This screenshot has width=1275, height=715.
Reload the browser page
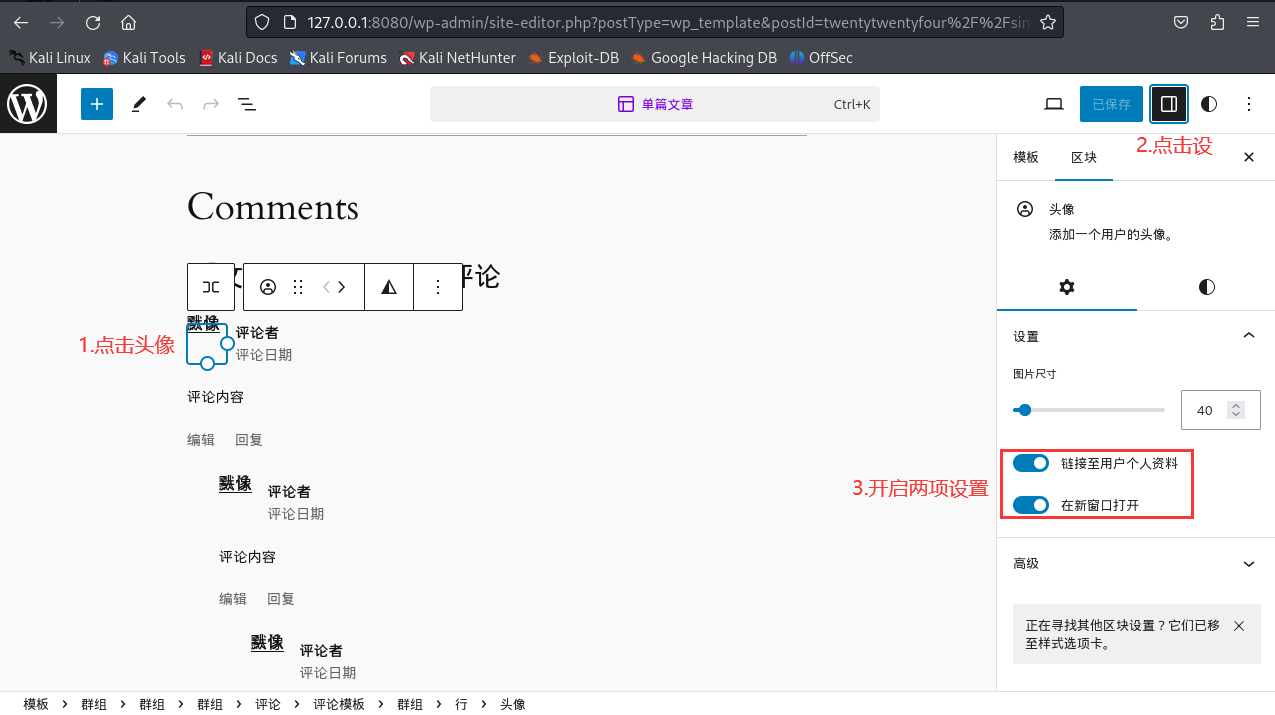point(93,22)
